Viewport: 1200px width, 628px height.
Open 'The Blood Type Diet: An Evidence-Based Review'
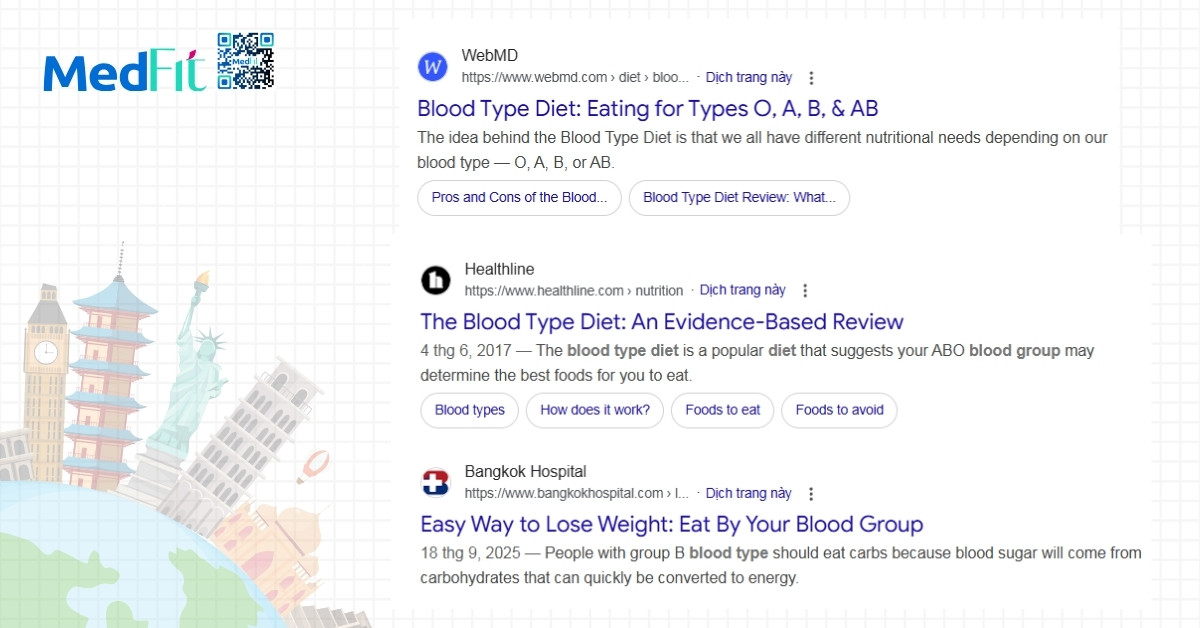661,321
